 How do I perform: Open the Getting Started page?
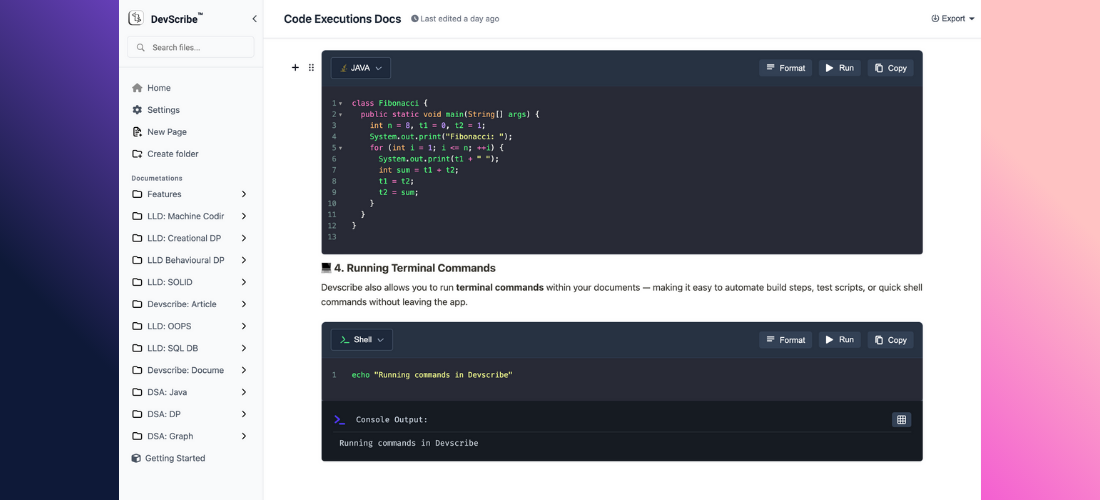pyautogui.click(x=175, y=458)
